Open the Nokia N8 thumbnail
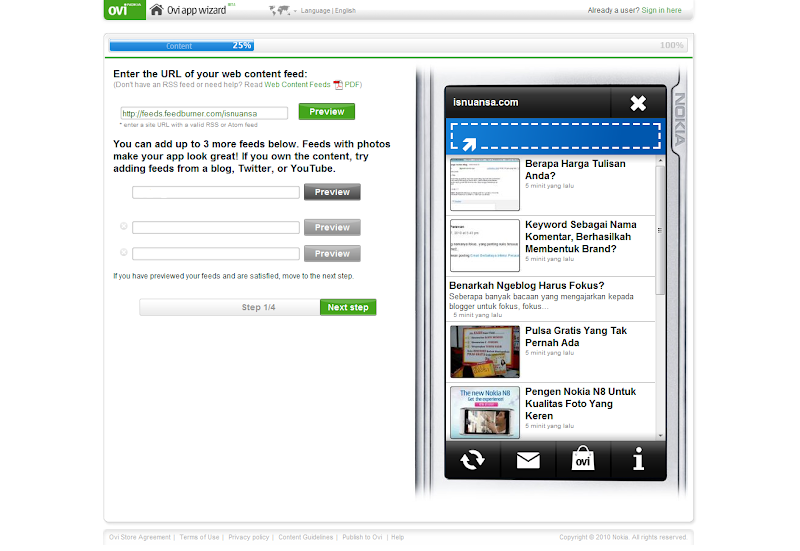Screen dimensions: 800x551 (x=485, y=412)
